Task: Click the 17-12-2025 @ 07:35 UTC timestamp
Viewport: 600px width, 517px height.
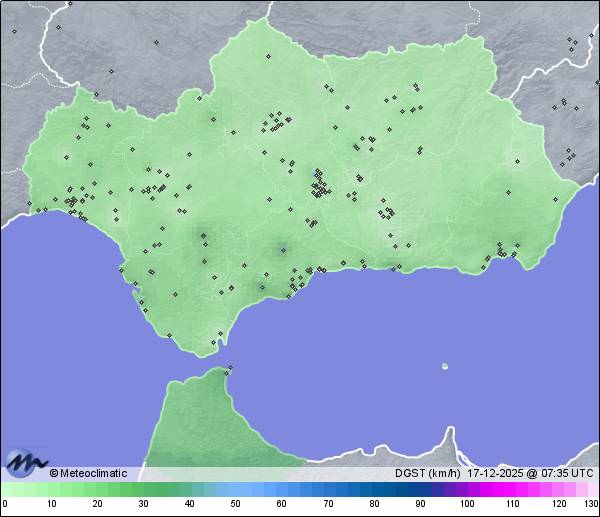Action: [x=531, y=473]
